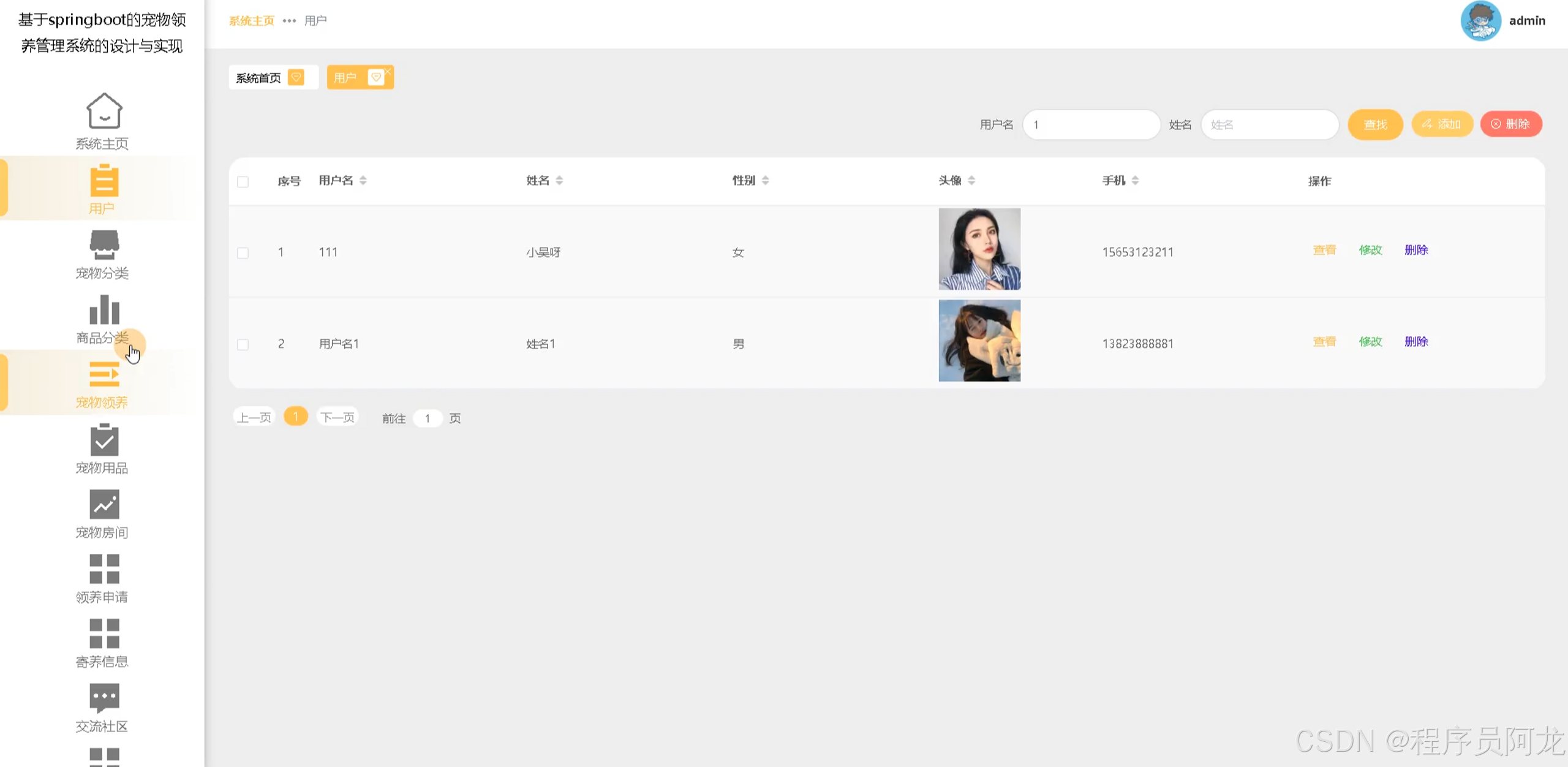Image resolution: width=1568 pixels, height=767 pixels.
Task: Toggle the select-all header checkbox
Action: tap(243, 182)
